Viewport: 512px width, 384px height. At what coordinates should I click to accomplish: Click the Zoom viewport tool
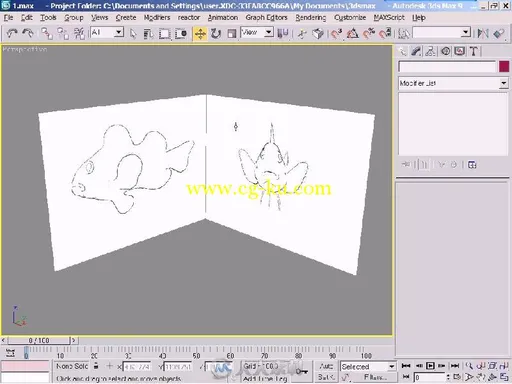[x=469, y=366]
